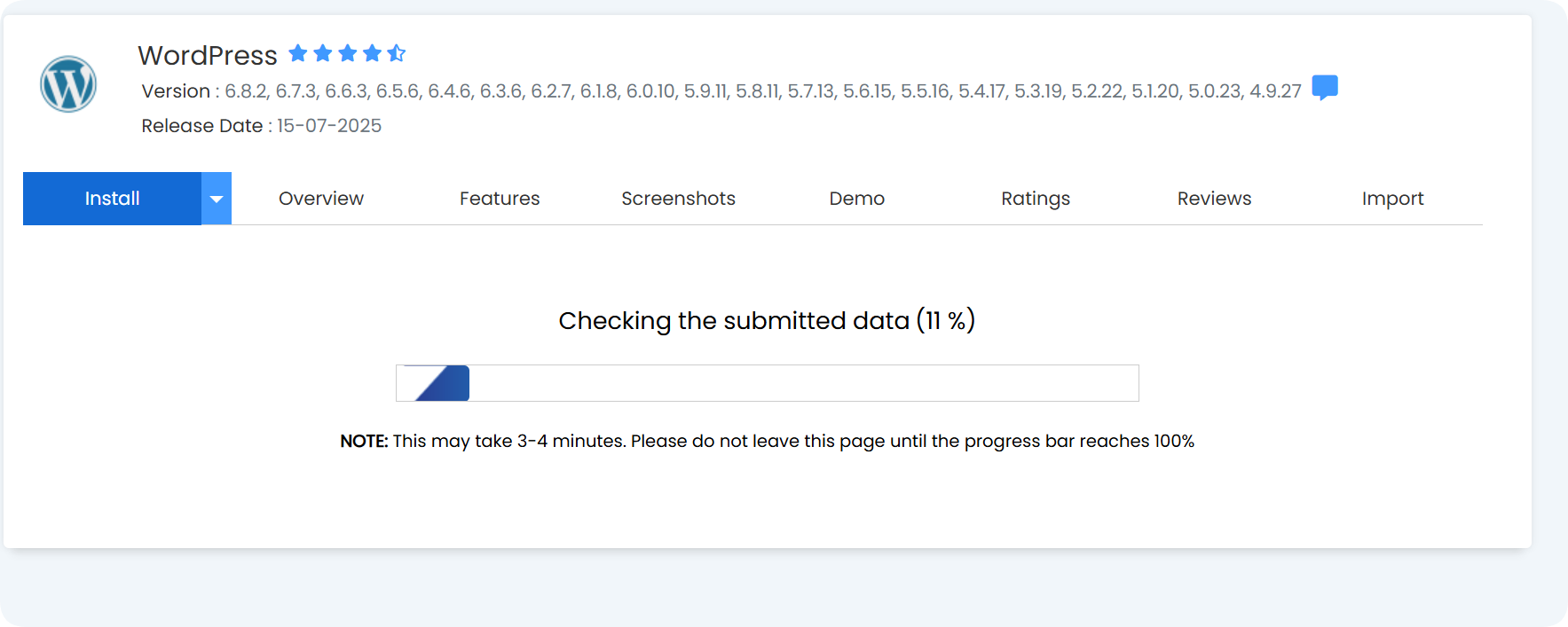Viewport: 1568px width, 627px height.
Task: Switch to the Import tab
Action: [1392, 199]
